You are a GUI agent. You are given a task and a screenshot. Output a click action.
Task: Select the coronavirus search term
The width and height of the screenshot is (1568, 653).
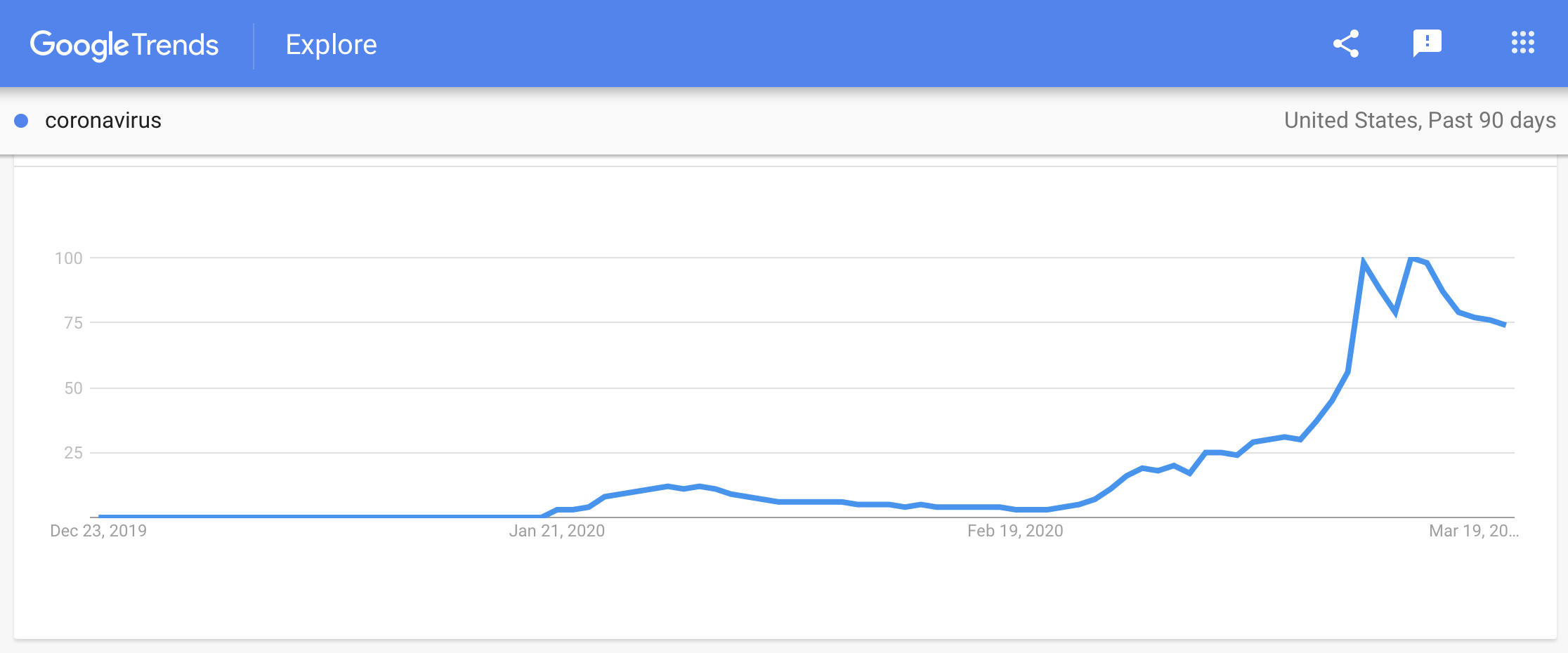103,121
